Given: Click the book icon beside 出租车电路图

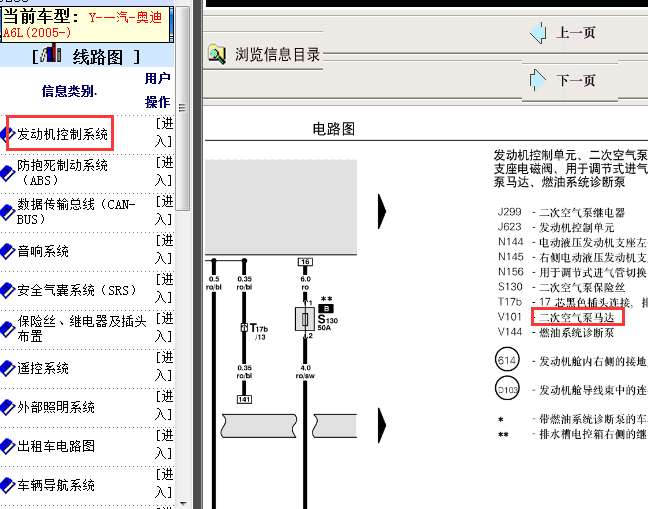Looking at the screenshot, I should tap(7, 446).
